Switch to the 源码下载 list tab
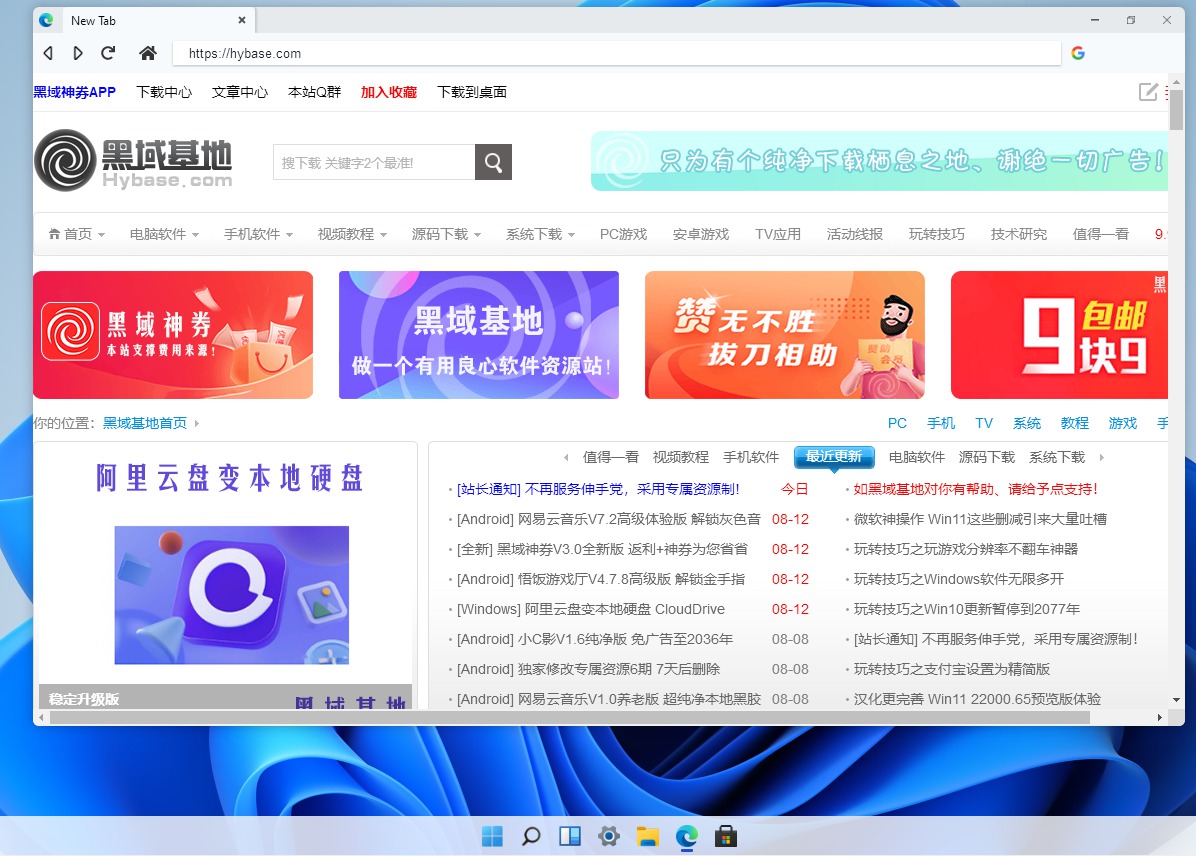The image size is (1196, 857). (987, 457)
